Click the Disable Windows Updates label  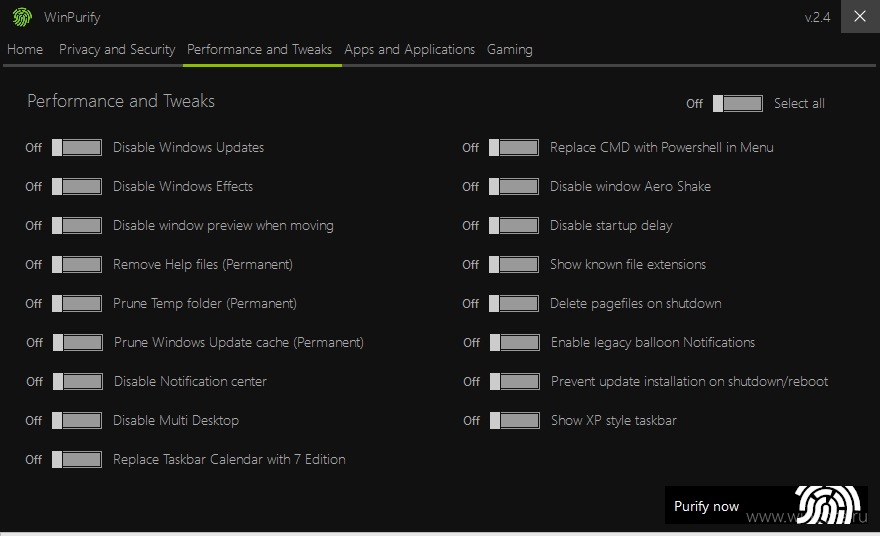point(189,148)
